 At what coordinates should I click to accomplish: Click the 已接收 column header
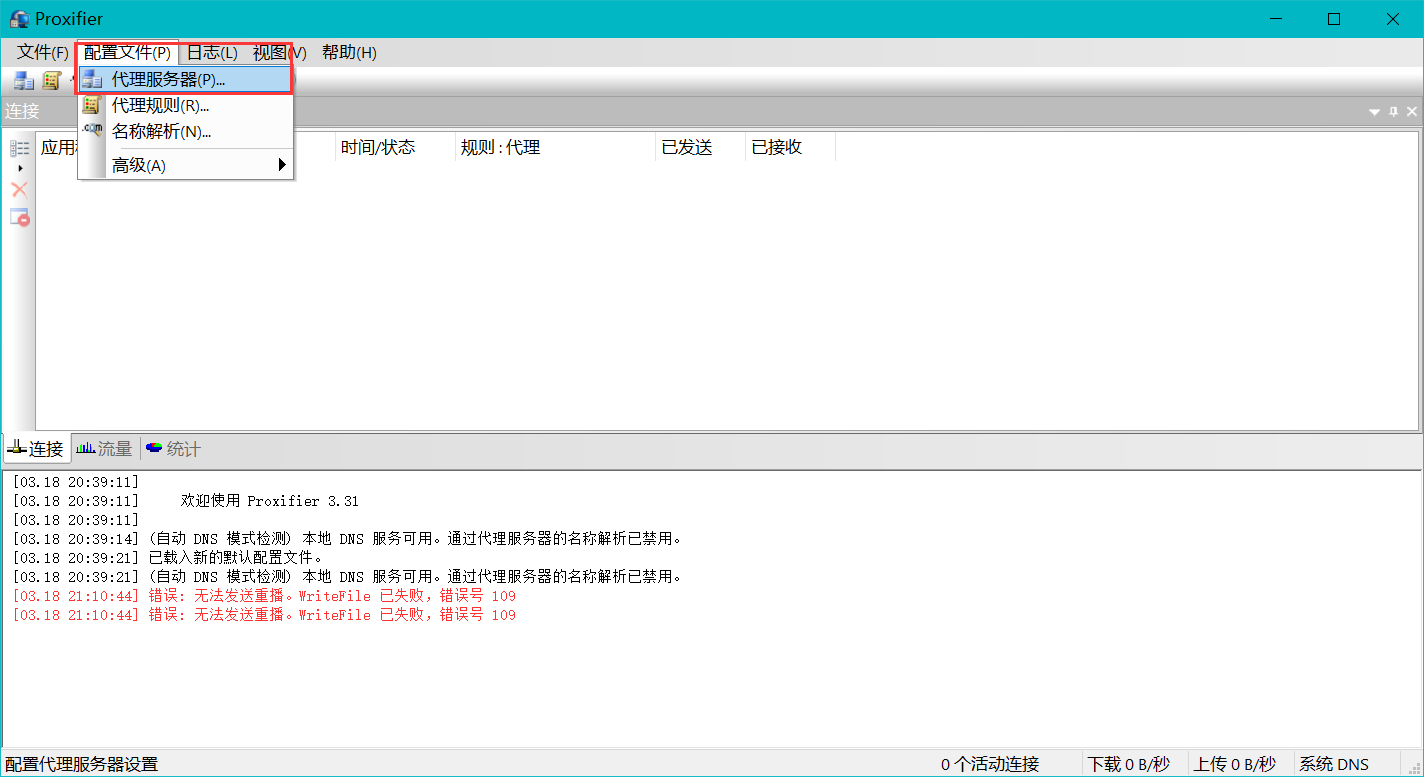tap(790, 147)
